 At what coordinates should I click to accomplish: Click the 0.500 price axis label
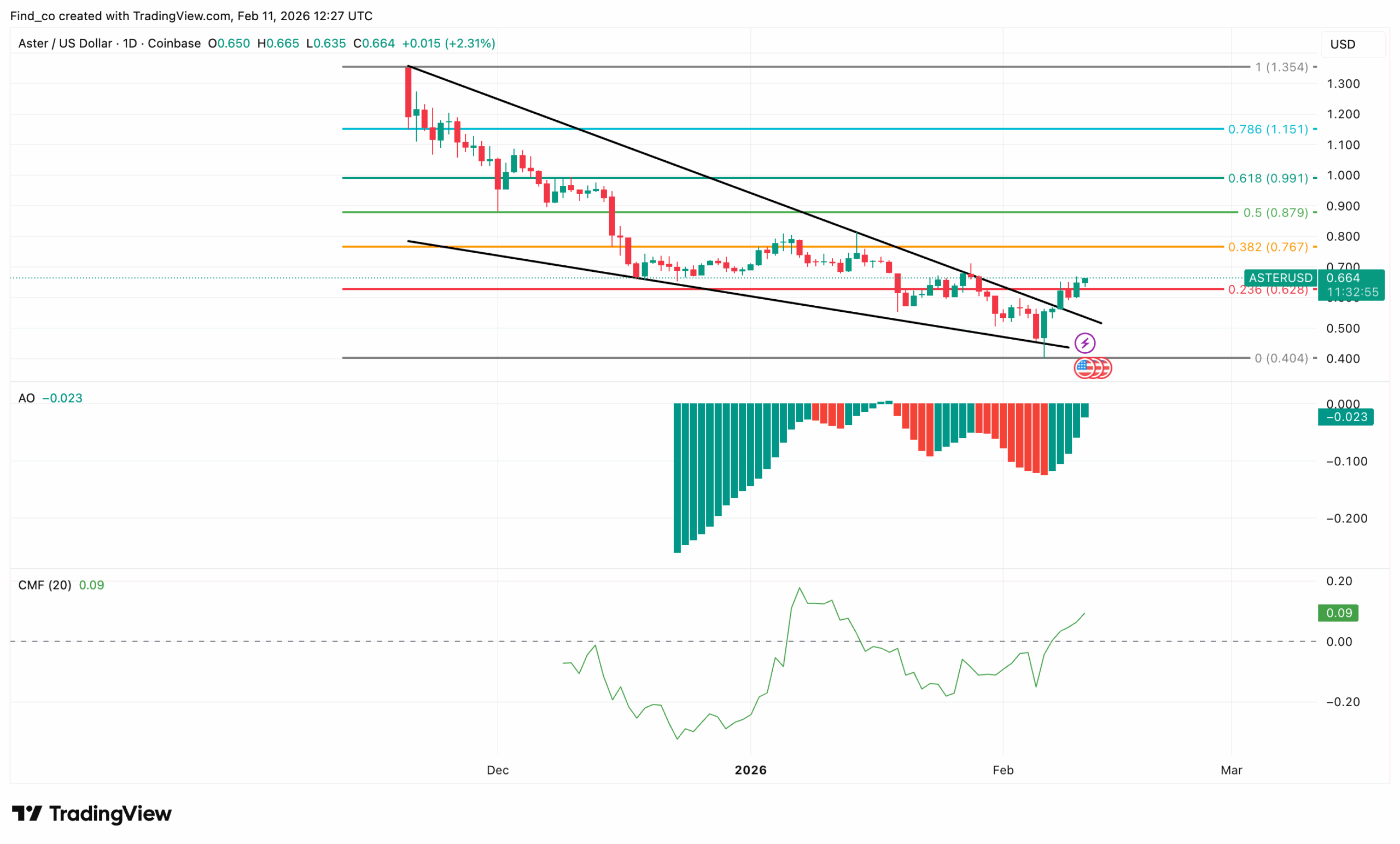(1343, 328)
